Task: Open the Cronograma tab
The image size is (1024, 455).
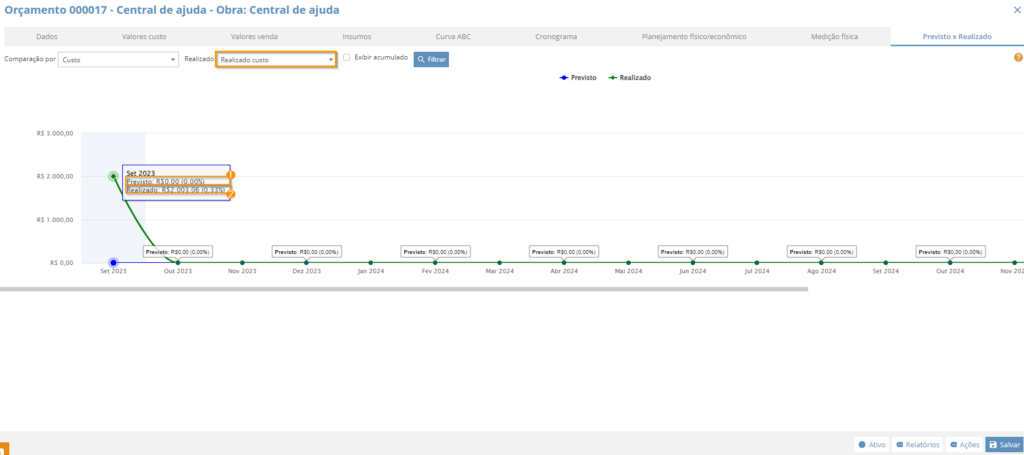Action: pos(556,37)
